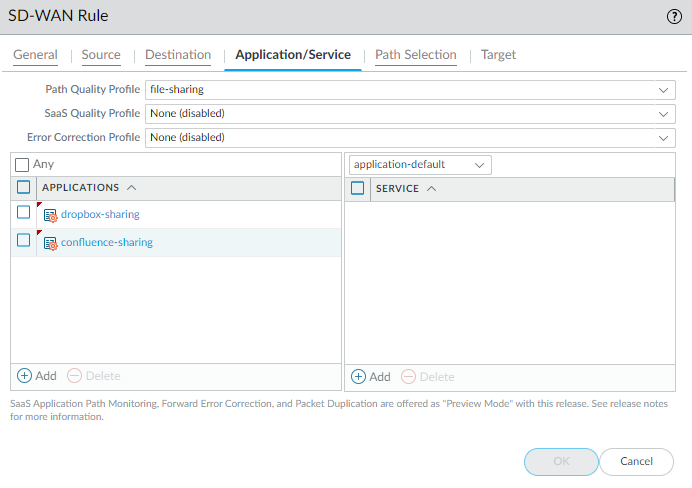Enable the Any applications checkbox

point(22,164)
